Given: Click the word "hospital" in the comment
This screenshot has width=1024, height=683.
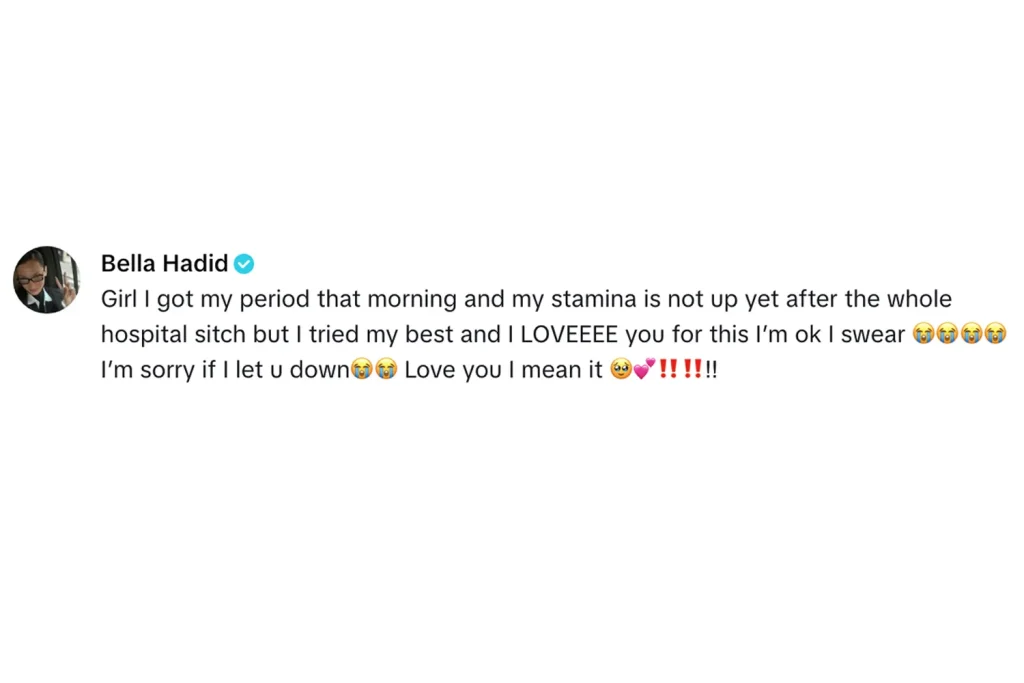Looking at the screenshot, I should 140,334.
